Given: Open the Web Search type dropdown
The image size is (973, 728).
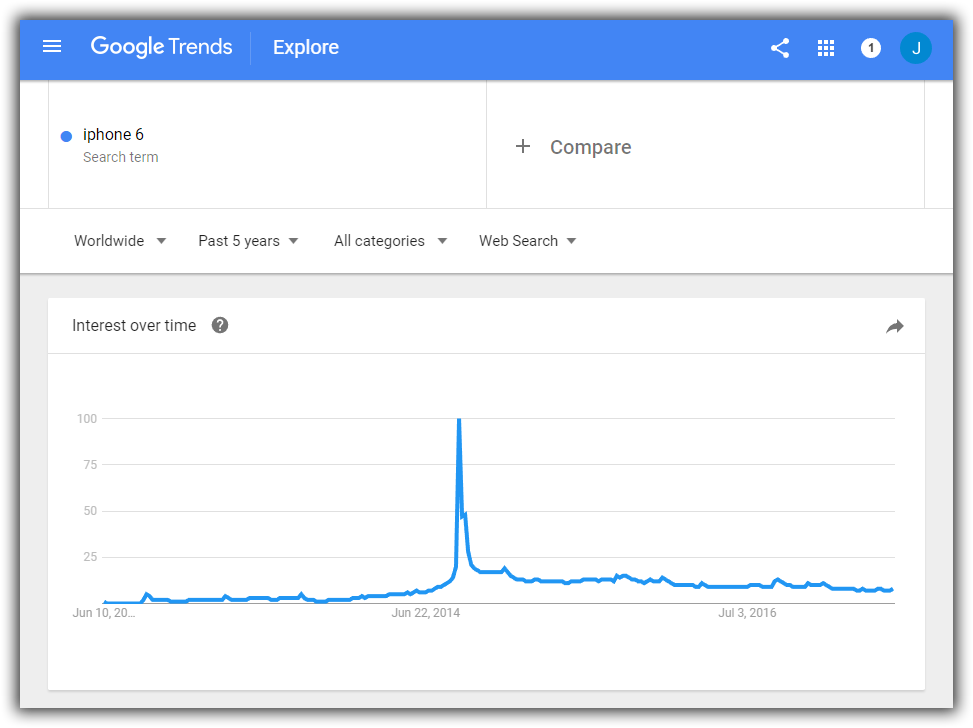Looking at the screenshot, I should 527,241.
